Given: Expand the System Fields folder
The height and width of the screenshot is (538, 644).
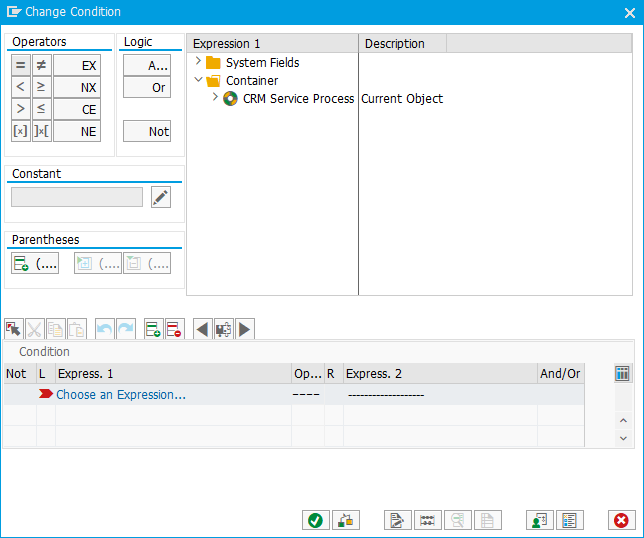Looking at the screenshot, I should 198,62.
